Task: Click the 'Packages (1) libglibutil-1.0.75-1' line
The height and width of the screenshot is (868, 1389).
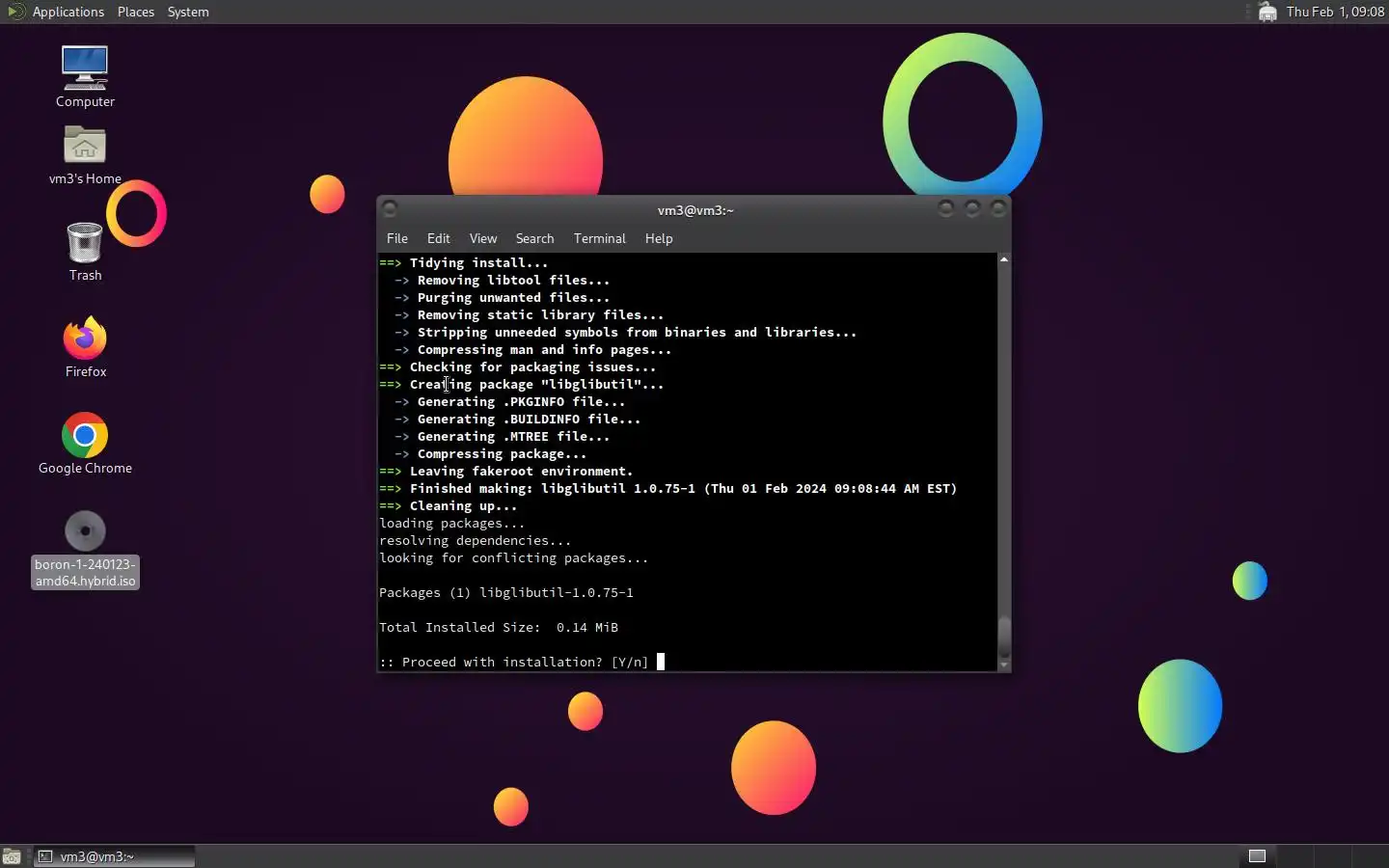Action: 506,592
